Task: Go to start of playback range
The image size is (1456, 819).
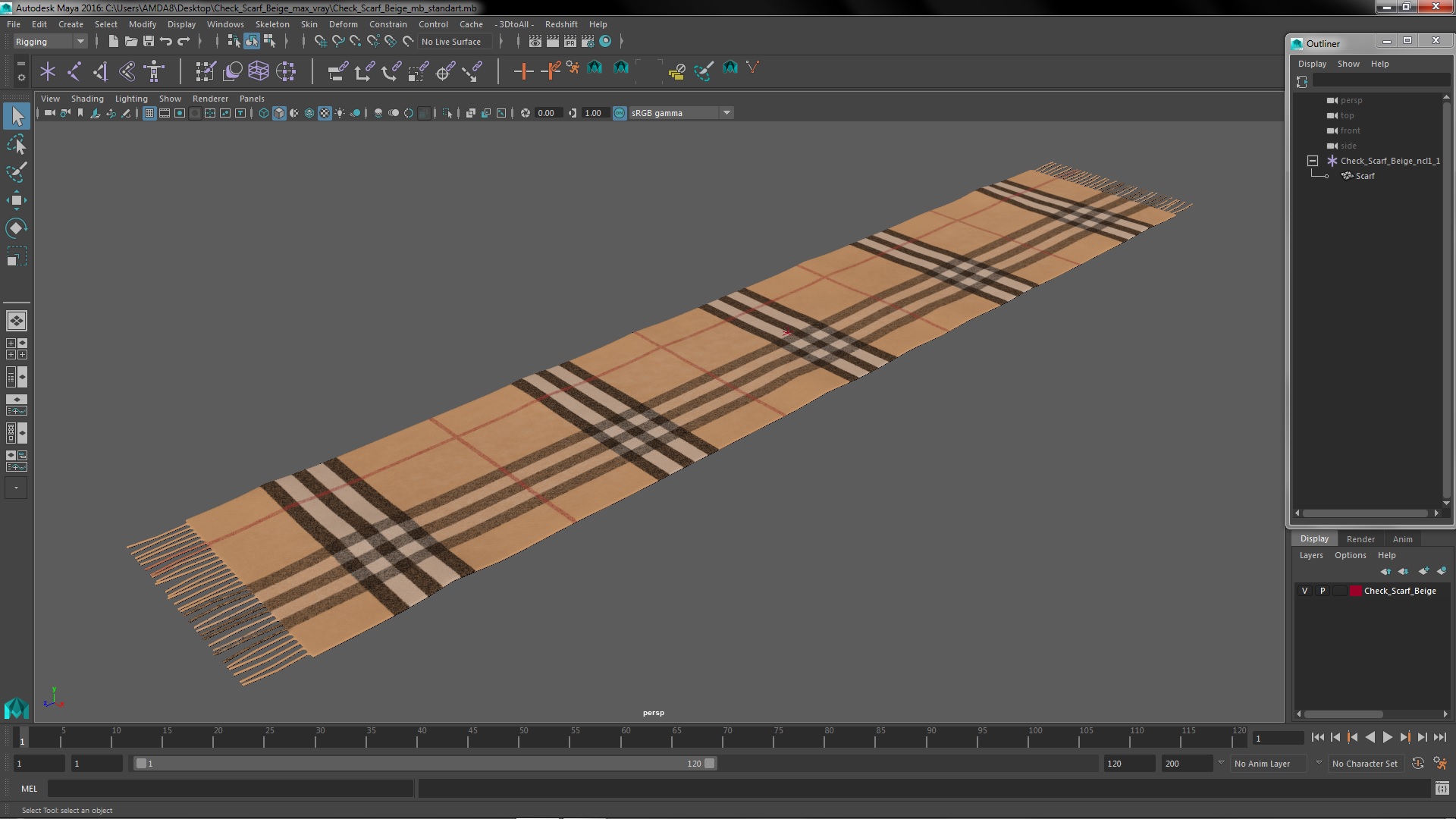Action: pos(1318,737)
